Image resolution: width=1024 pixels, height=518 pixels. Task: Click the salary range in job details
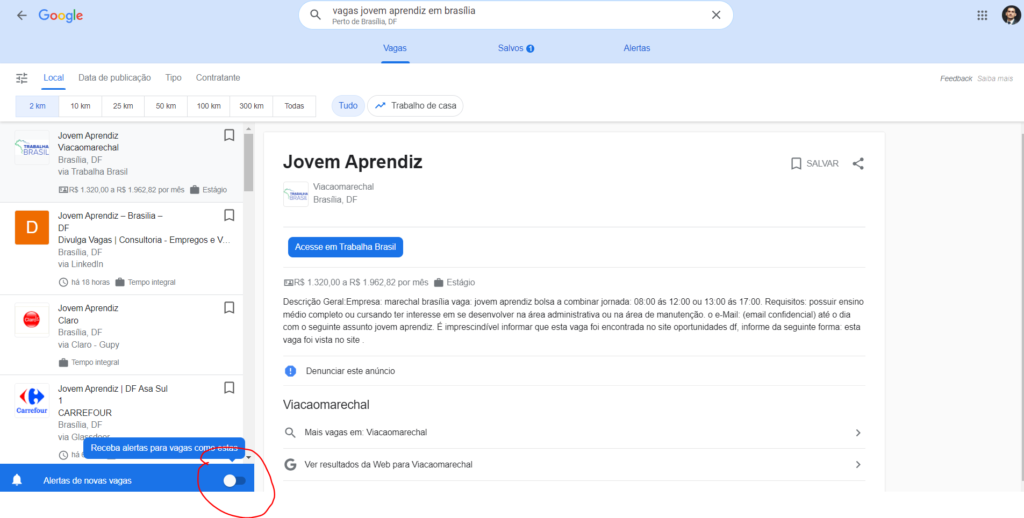pos(361,283)
